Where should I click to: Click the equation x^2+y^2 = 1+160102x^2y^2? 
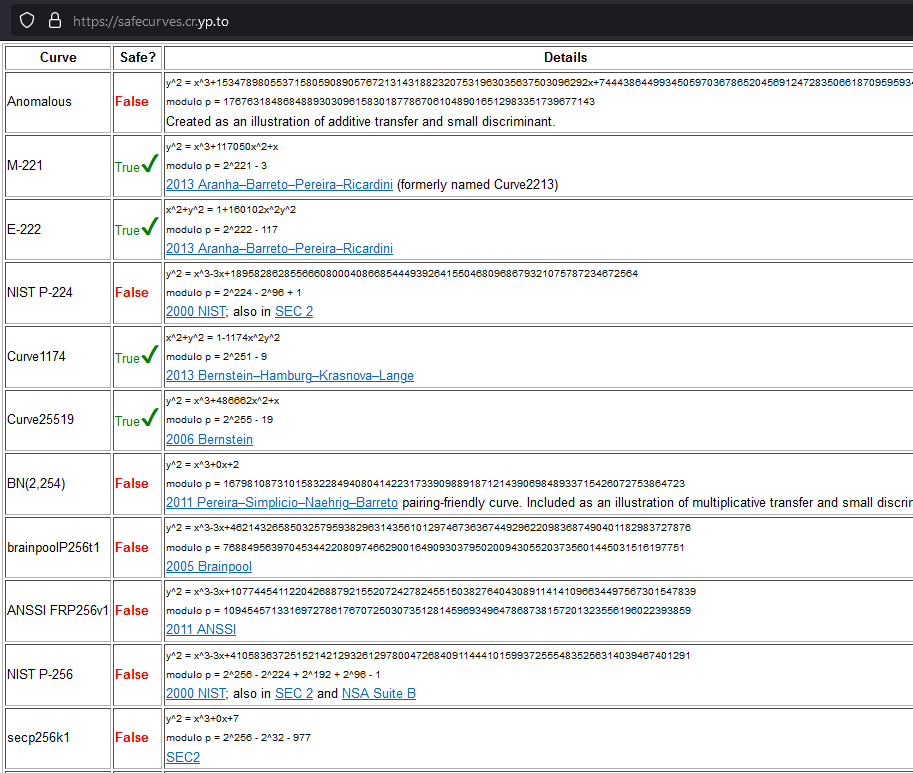[x=231, y=210]
